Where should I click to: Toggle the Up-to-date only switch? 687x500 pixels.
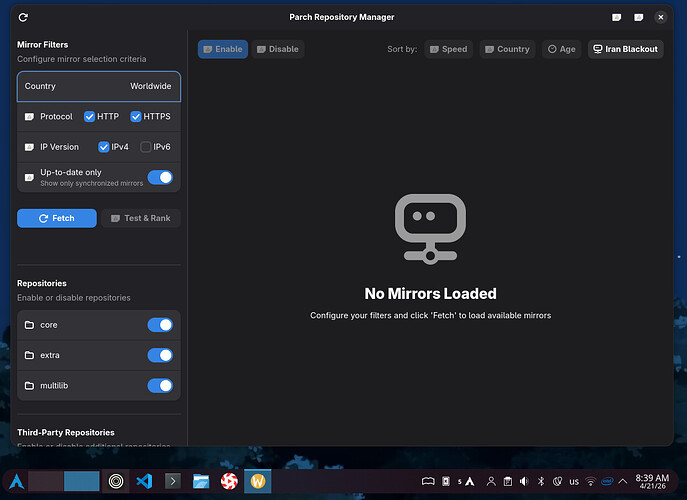[160, 177]
